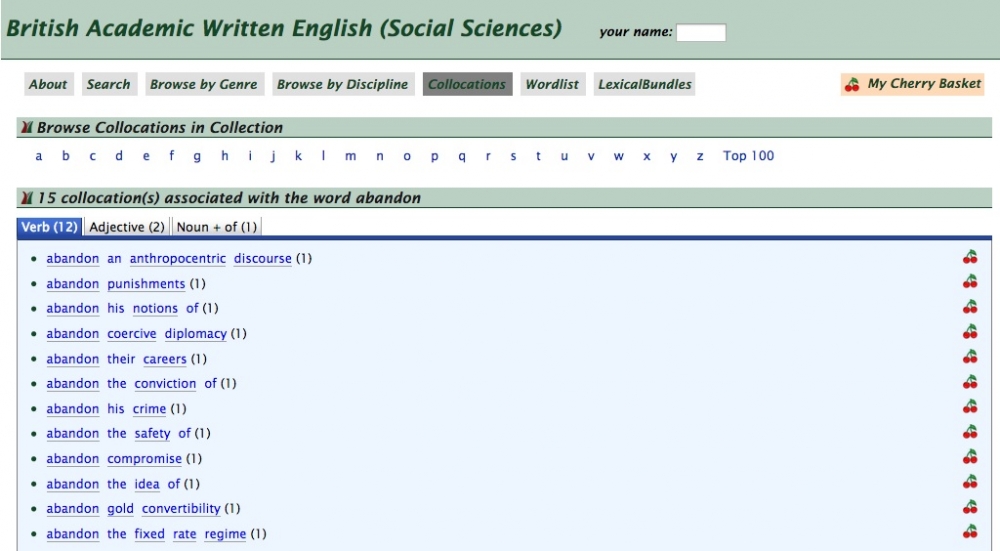Click the word 'coercive' link
This screenshot has width=1000, height=551.
pos(131,334)
